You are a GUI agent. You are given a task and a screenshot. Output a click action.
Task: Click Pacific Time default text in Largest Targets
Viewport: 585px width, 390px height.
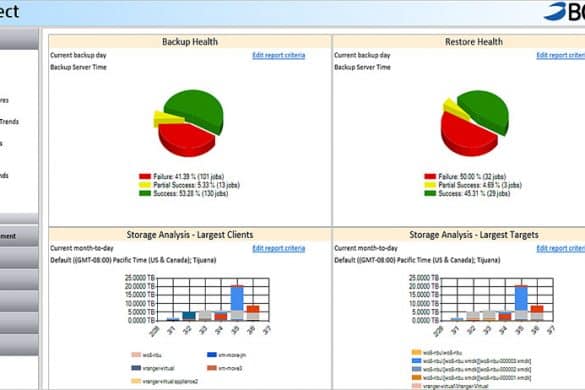pyautogui.click(x=417, y=260)
